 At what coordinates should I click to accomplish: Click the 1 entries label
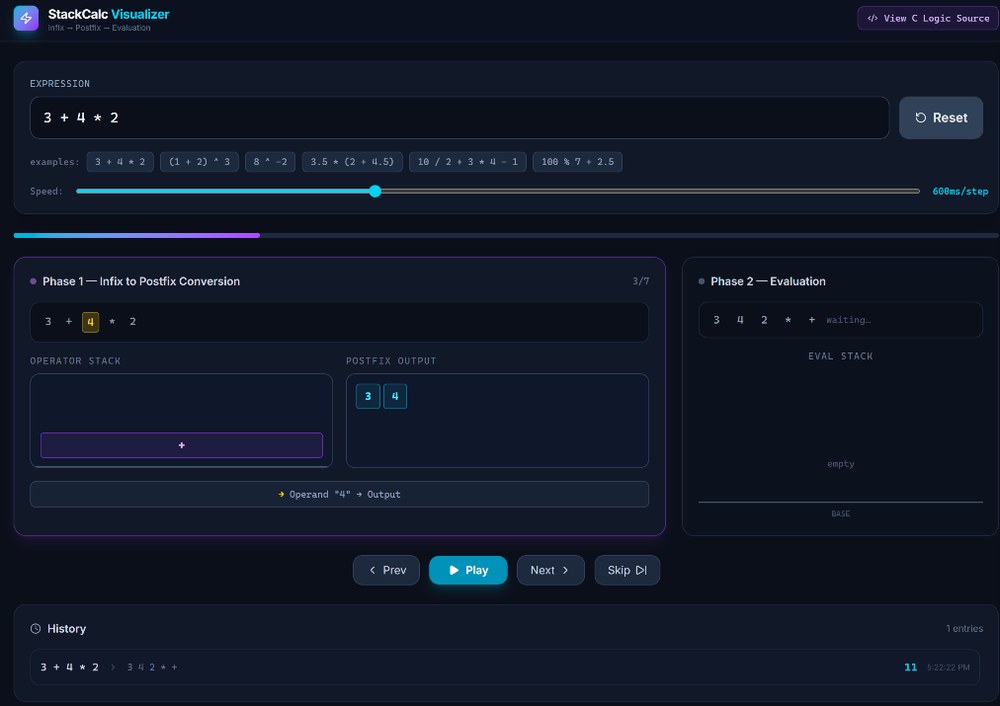click(964, 629)
